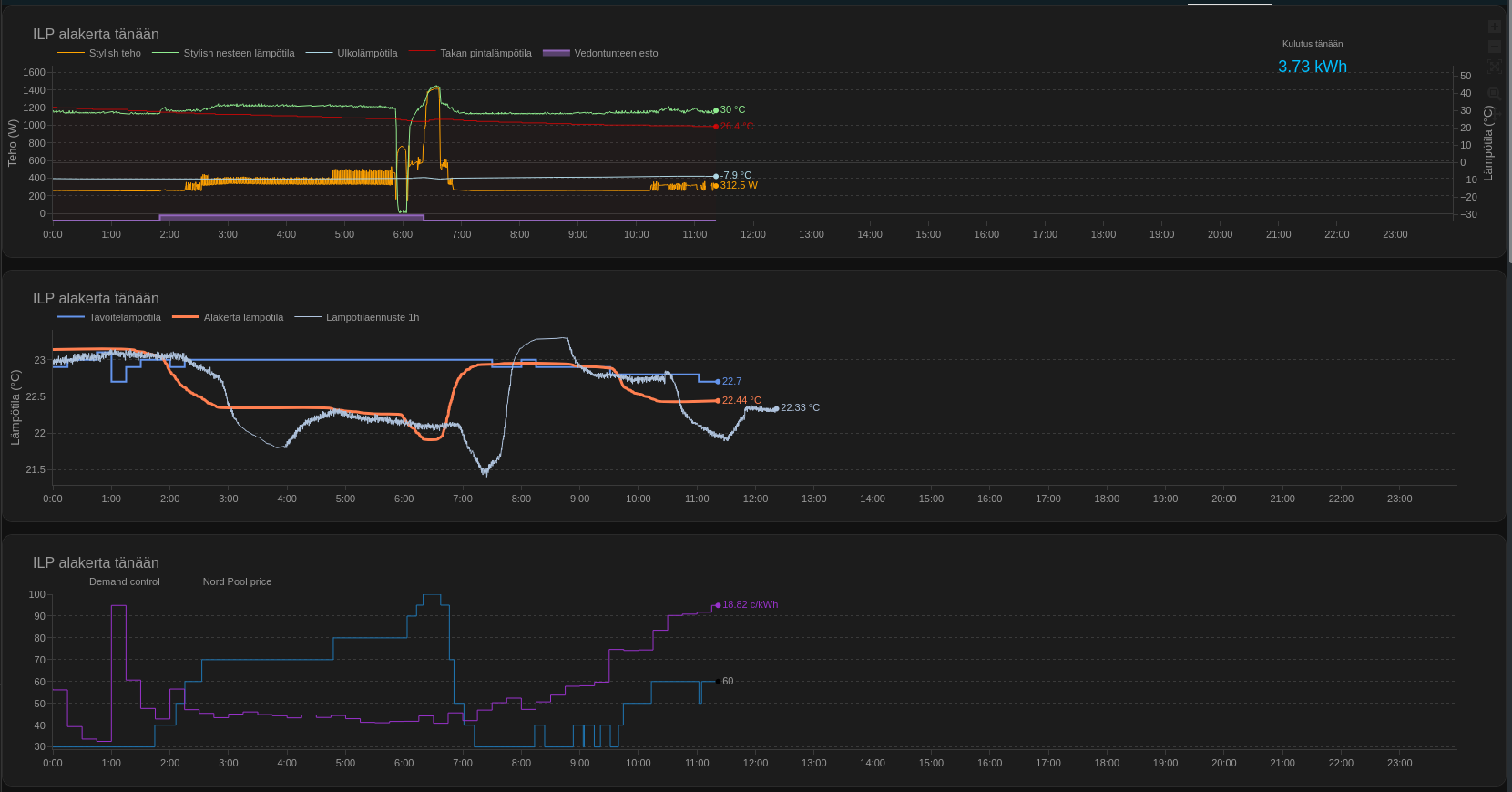
Task: Click the 60 demand control data marker
Action: [x=718, y=682]
